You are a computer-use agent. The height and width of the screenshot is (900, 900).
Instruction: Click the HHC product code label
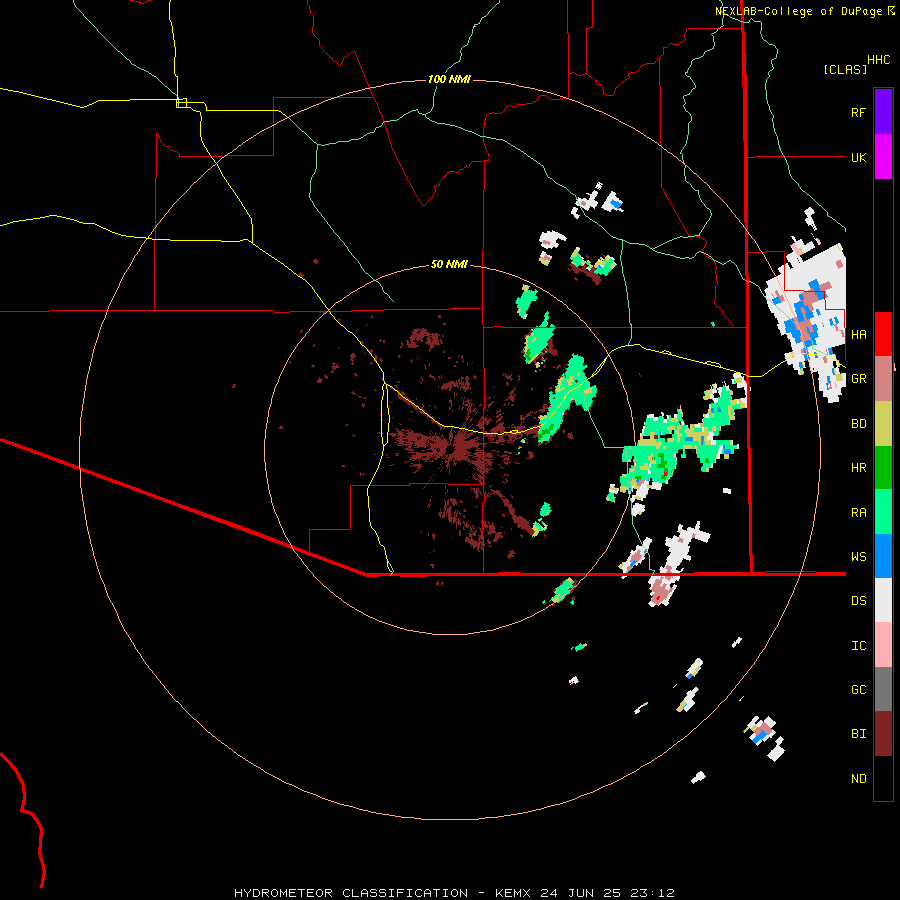click(878, 60)
